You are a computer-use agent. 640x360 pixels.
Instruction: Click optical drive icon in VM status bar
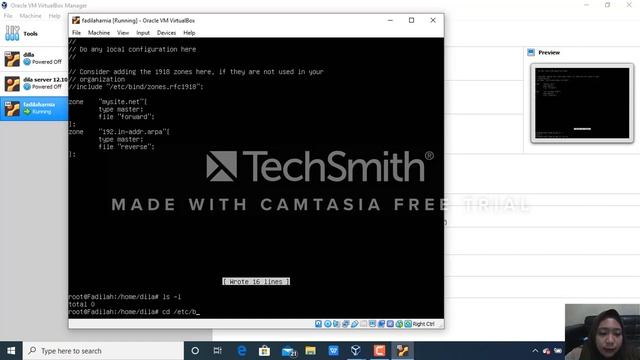pyautogui.click(x=328, y=324)
